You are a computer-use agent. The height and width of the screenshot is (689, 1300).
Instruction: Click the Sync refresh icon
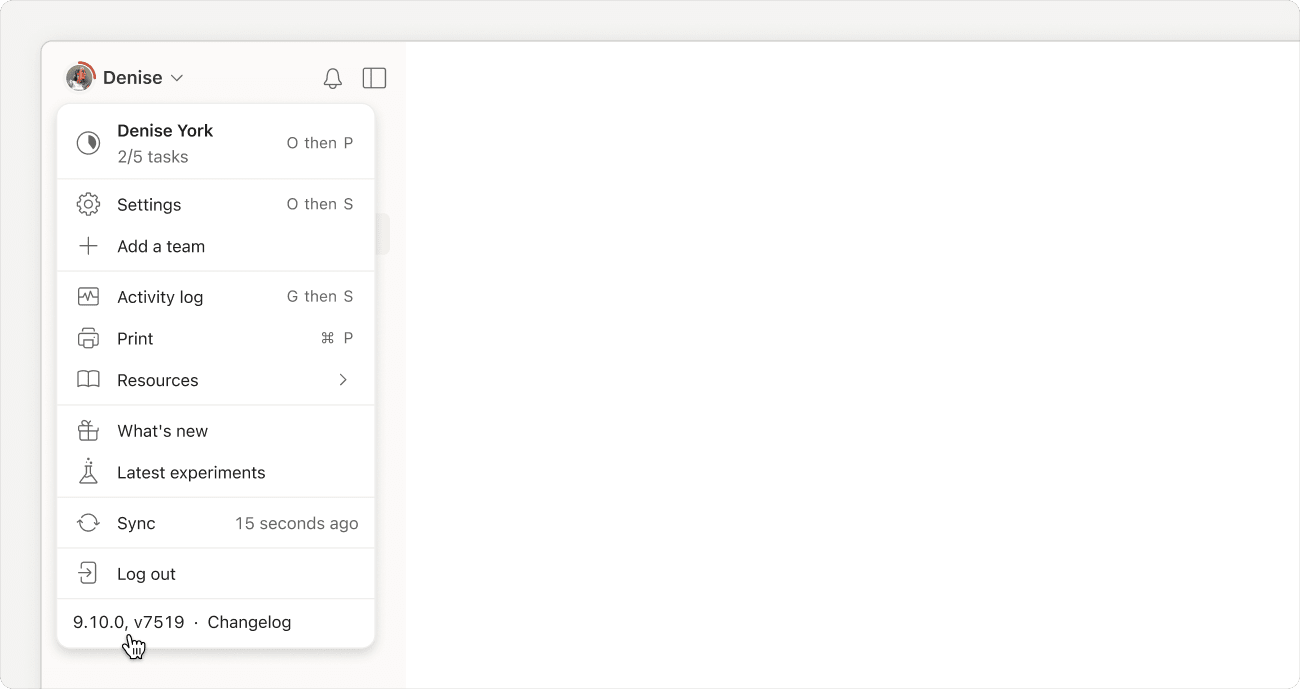point(88,522)
